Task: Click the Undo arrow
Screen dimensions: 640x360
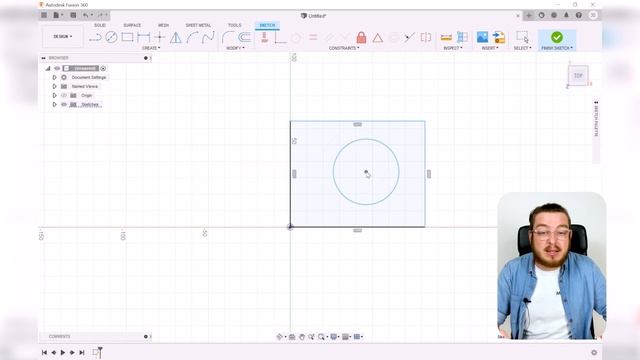Action: pos(85,15)
